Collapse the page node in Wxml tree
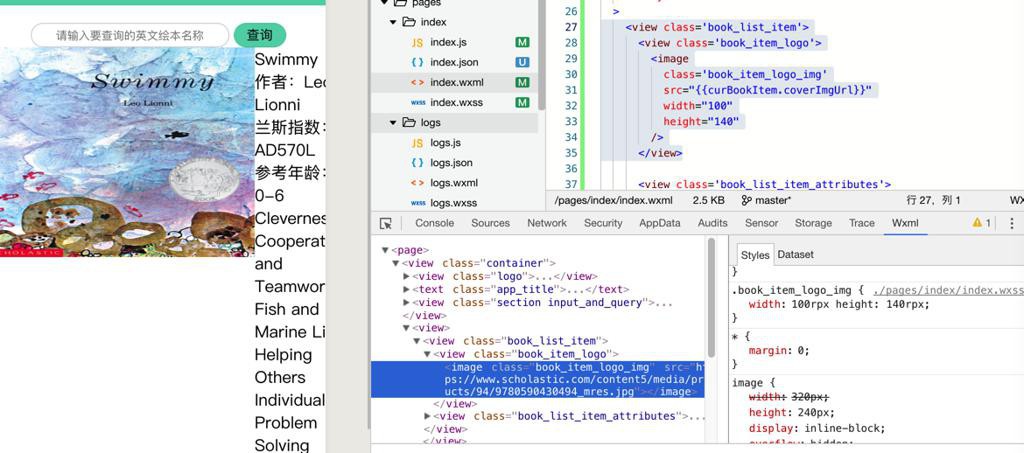Image resolution: width=1024 pixels, height=453 pixels. (x=385, y=250)
